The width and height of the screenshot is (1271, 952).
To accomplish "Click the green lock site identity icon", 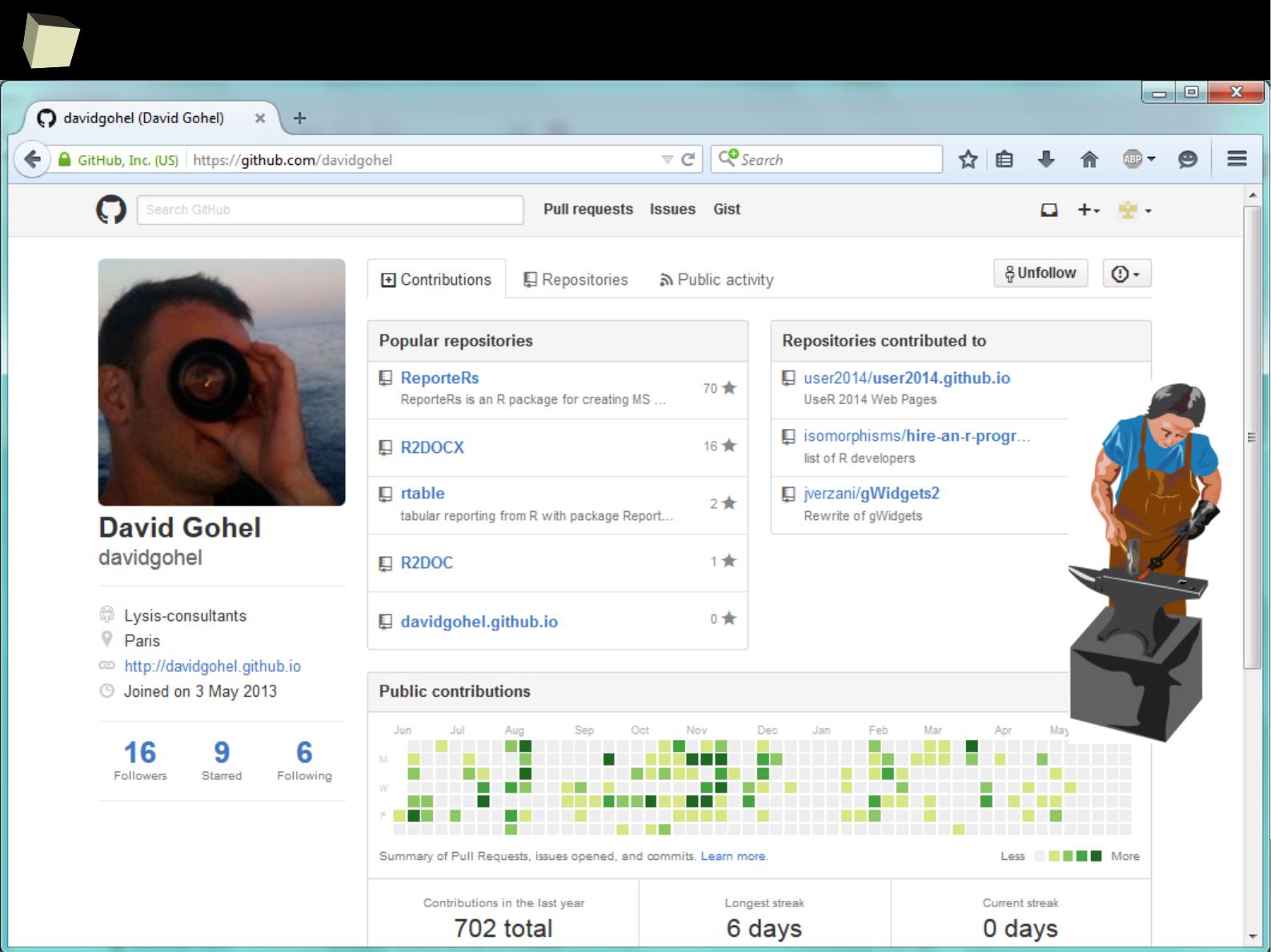I will coord(65,159).
